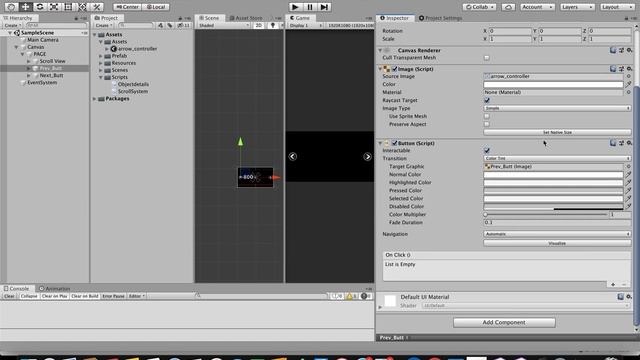This screenshot has width=640, height=360.
Task: Switch to the Animation tab
Action: (55, 289)
